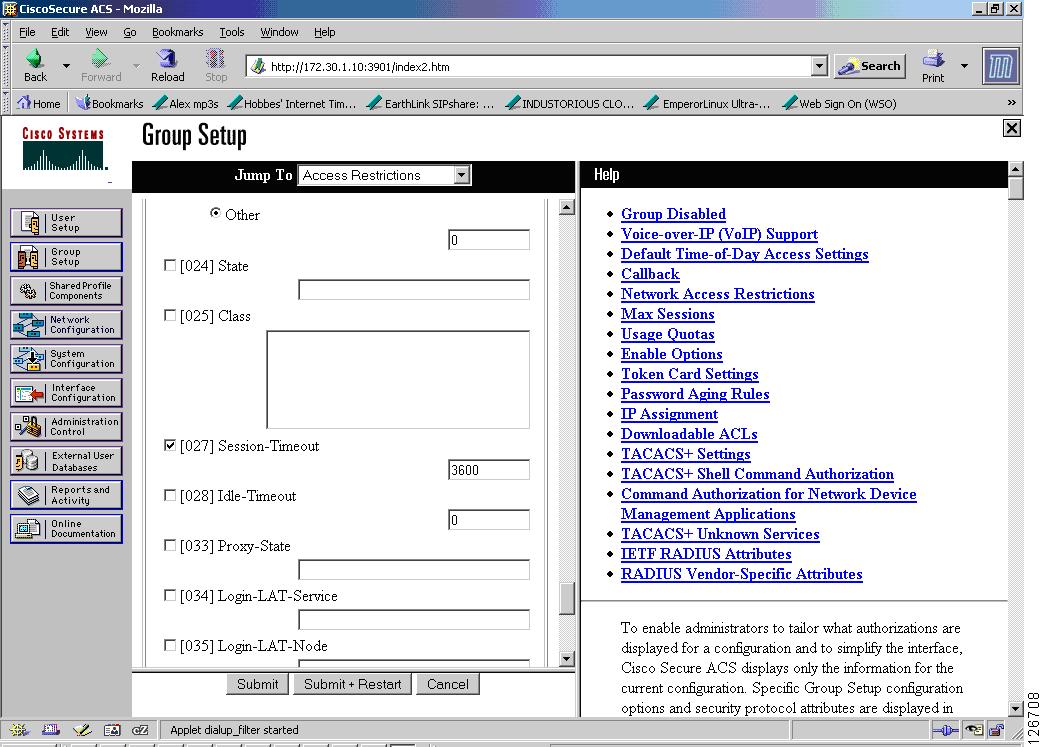Click the Help pane scrollbar thumb
The width and height of the screenshot is (1042, 747).
1015,188
